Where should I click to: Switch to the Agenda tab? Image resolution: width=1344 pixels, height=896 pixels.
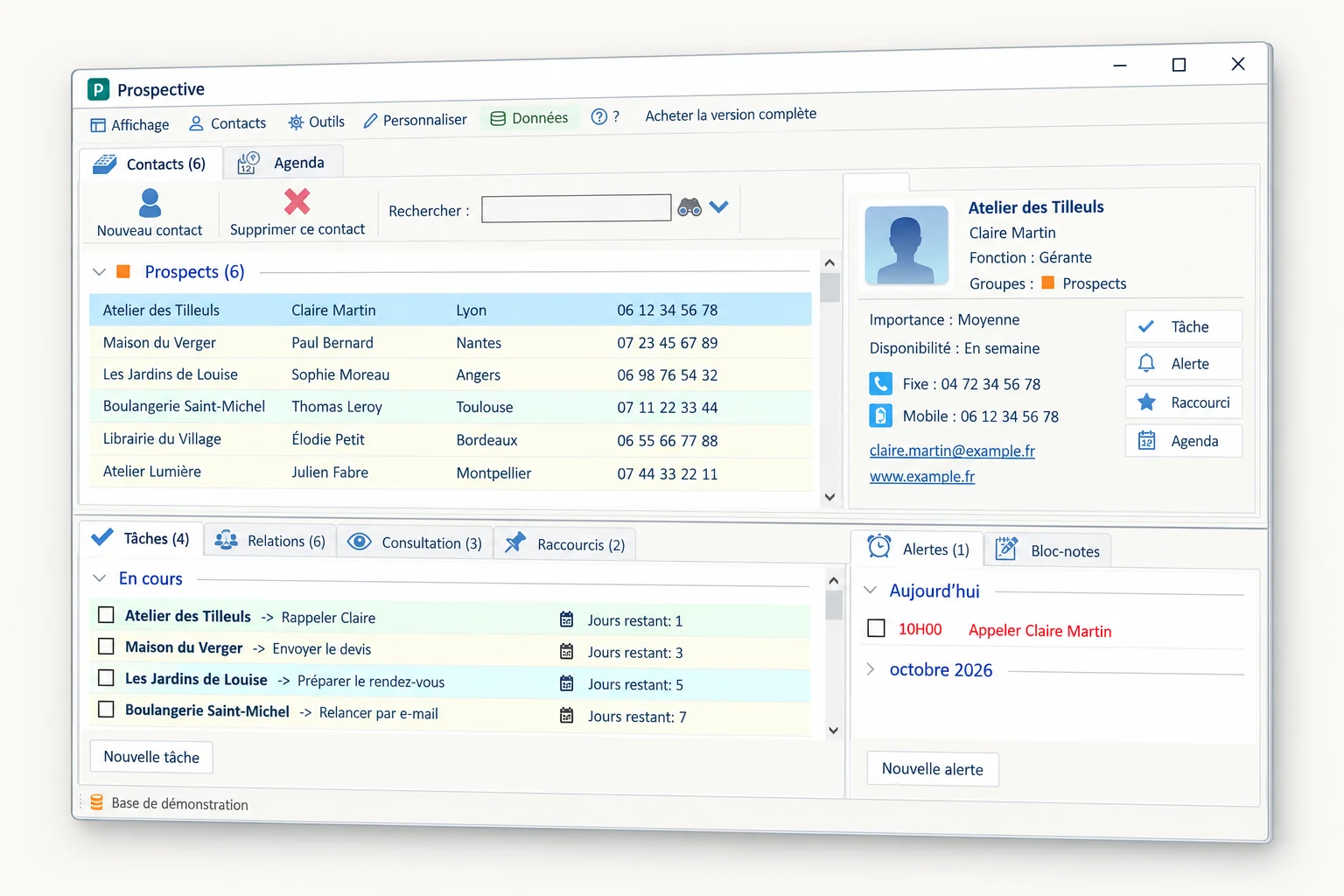point(282,163)
